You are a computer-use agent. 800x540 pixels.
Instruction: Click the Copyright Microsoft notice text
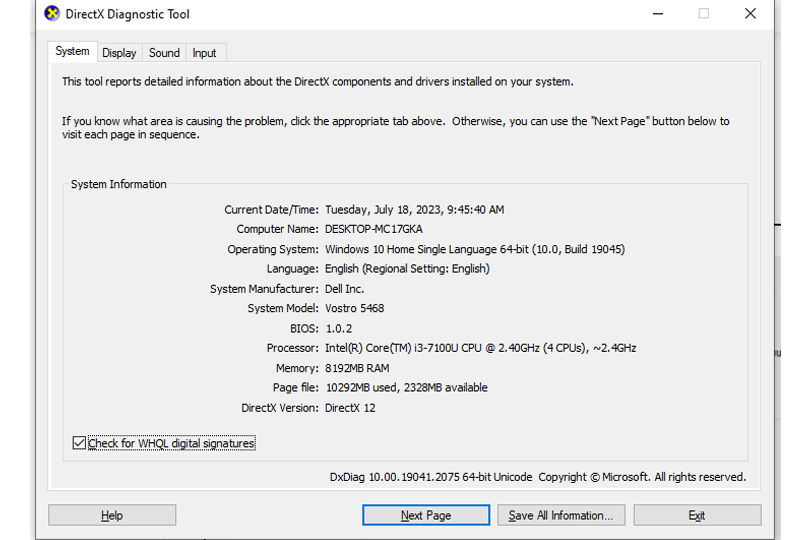(x=642, y=477)
